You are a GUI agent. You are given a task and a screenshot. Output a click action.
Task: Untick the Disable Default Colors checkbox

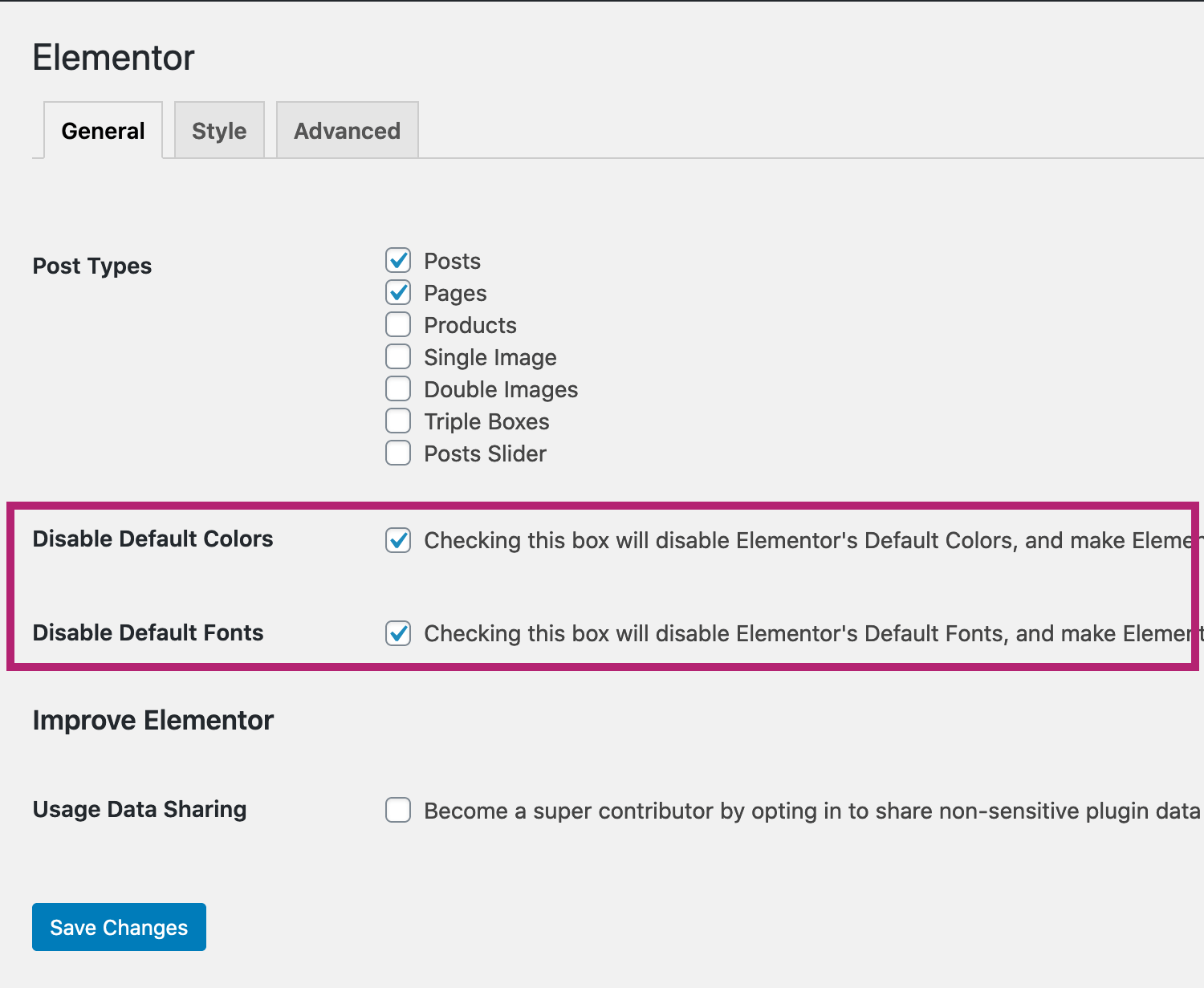(x=398, y=540)
